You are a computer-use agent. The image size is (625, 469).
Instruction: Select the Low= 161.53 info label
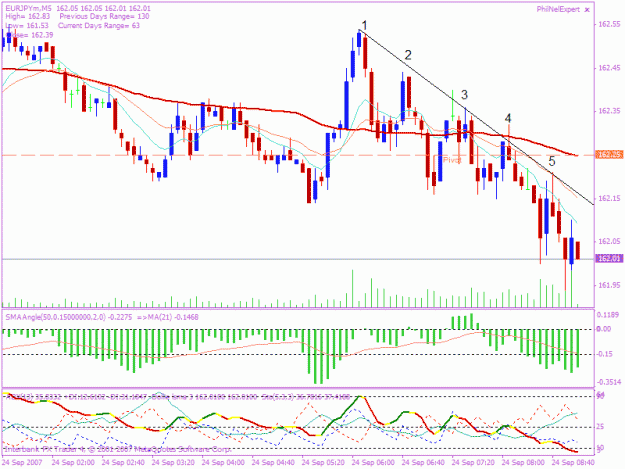tap(27, 26)
